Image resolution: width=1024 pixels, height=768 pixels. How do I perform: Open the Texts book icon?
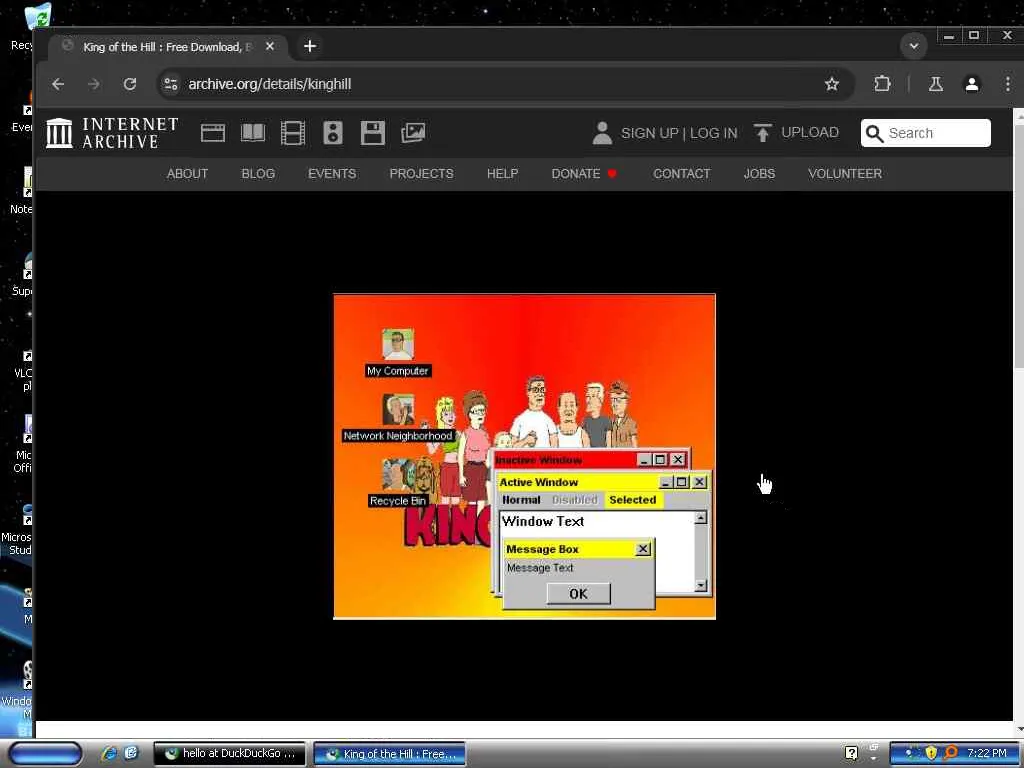(253, 133)
